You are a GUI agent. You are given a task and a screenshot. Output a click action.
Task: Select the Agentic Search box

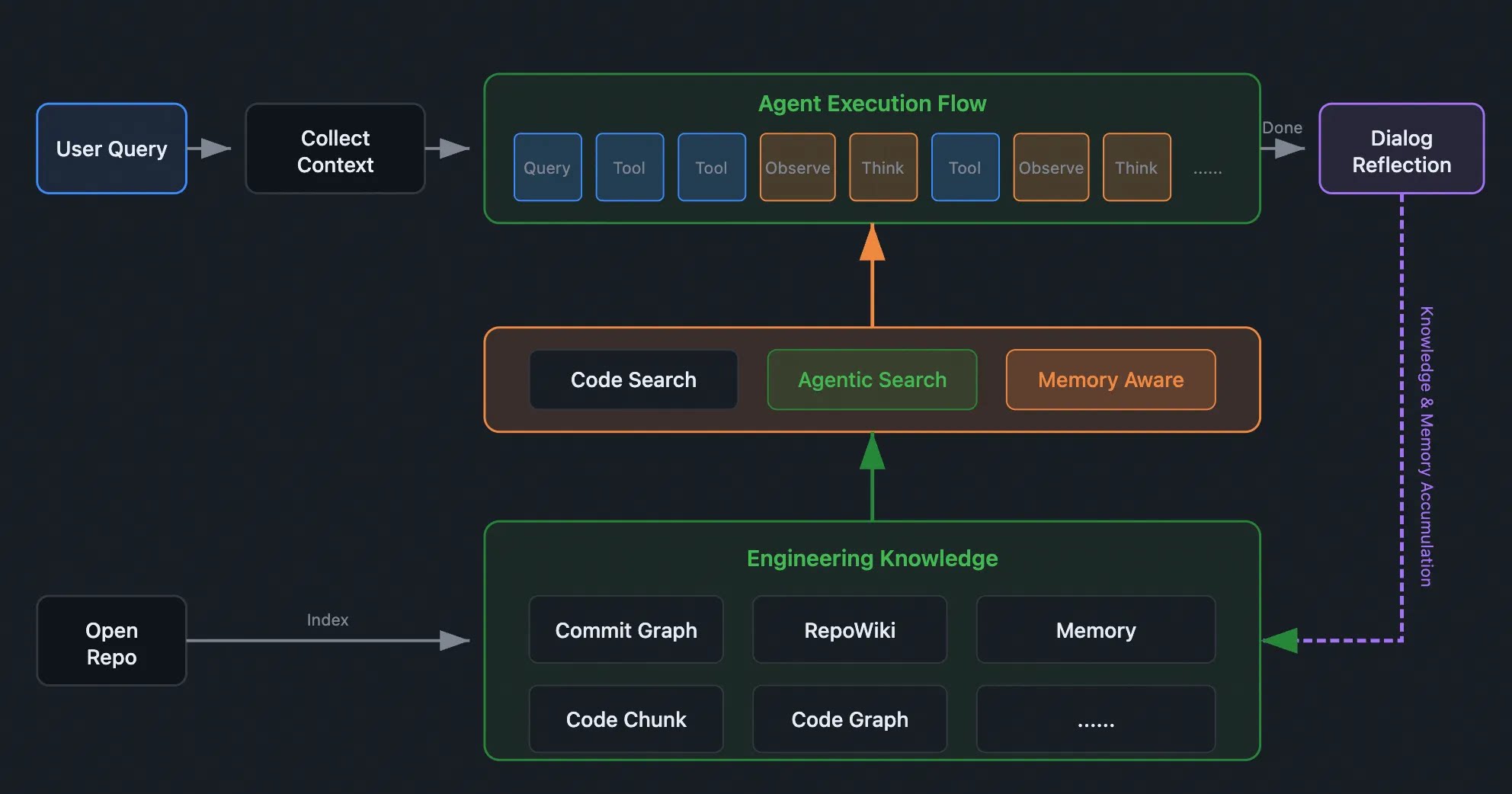pos(872,379)
